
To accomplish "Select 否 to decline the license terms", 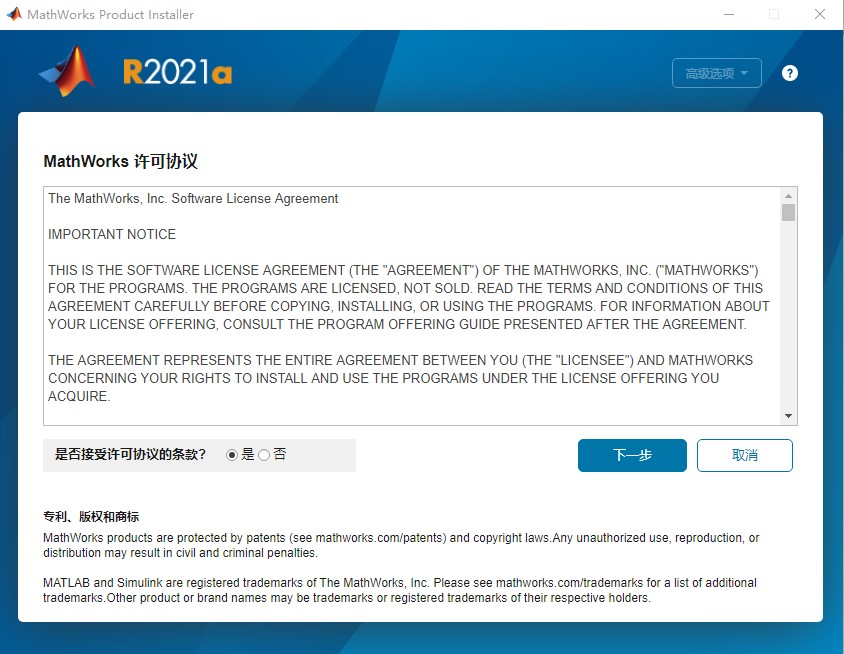I will pos(264,455).
